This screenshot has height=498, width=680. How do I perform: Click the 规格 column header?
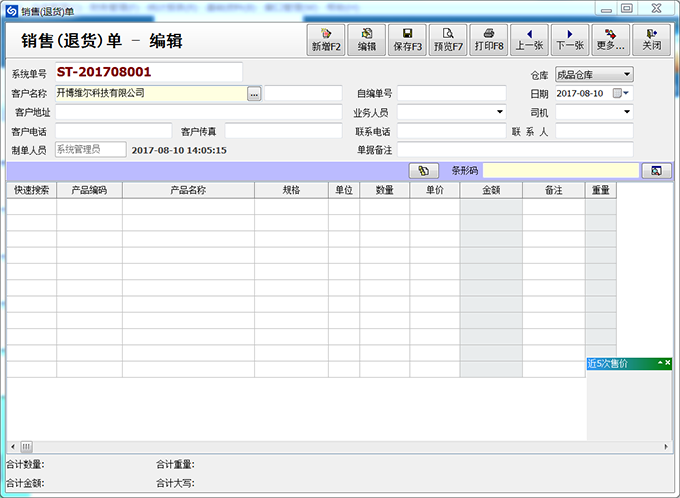(291, 190)
